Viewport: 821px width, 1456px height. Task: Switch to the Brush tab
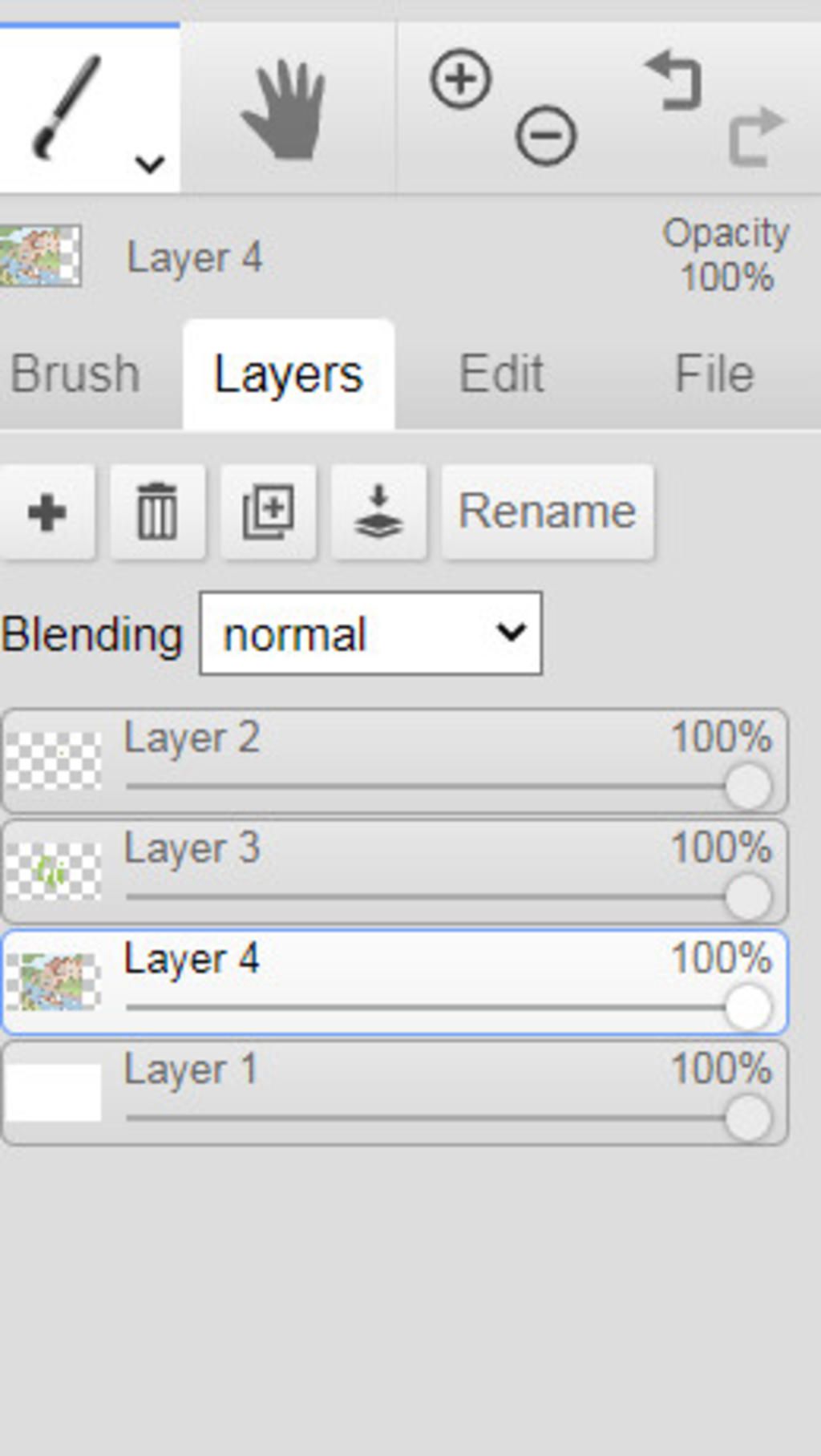75,374
